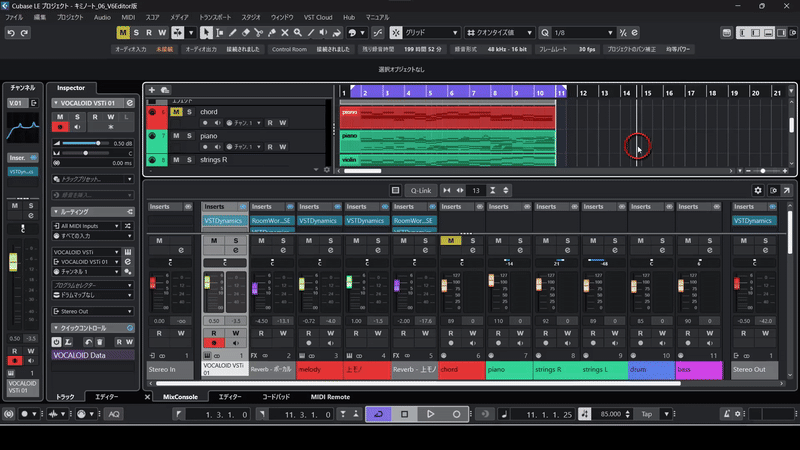Select the Glue tool

[272, 33]
